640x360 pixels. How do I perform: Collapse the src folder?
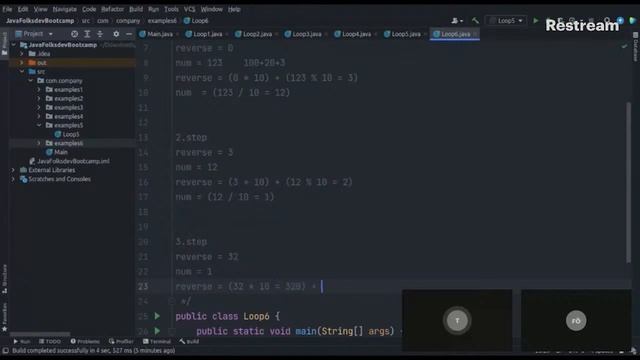click(22, 72)
